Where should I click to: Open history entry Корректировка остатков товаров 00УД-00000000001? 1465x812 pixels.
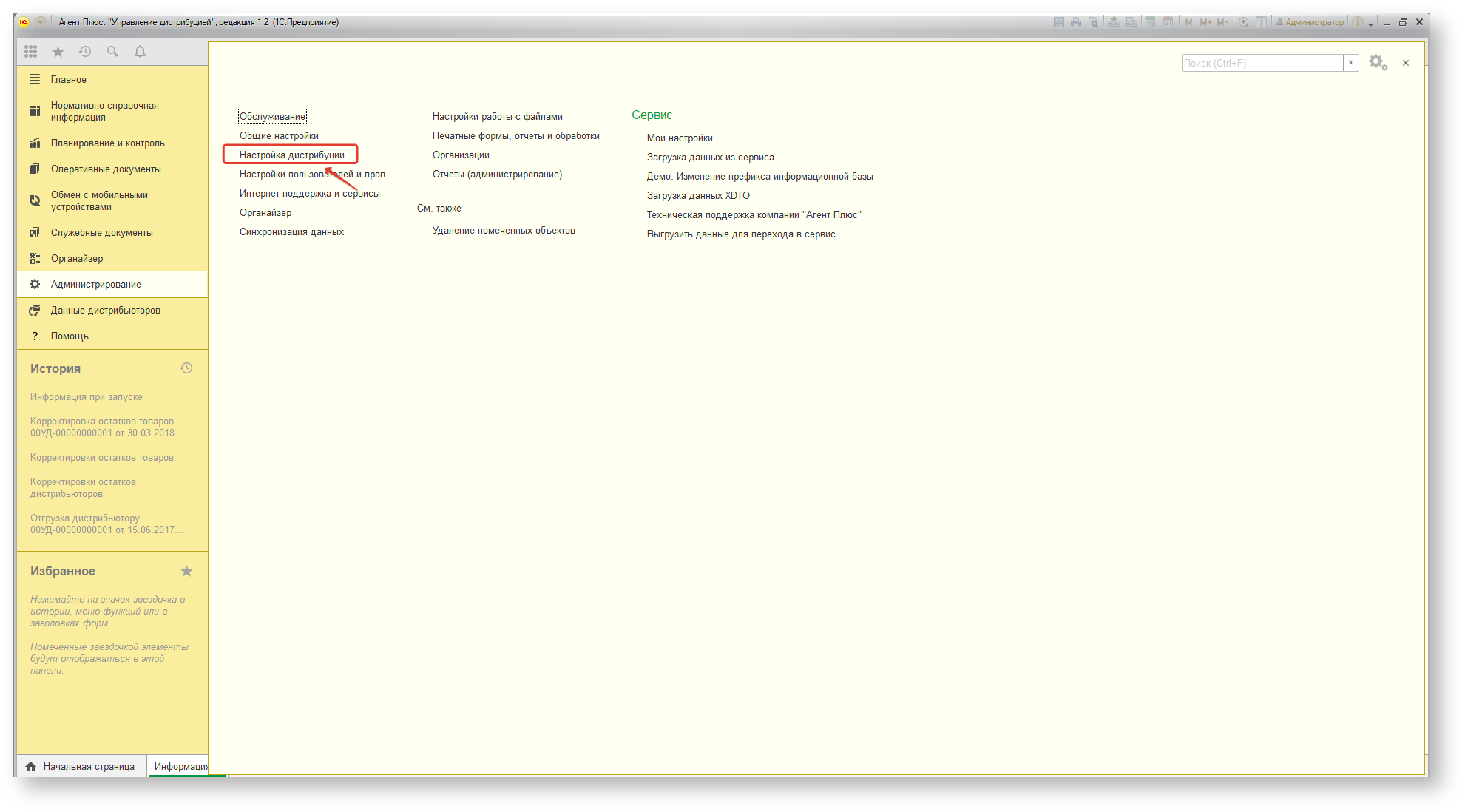(x=106, y=427)
